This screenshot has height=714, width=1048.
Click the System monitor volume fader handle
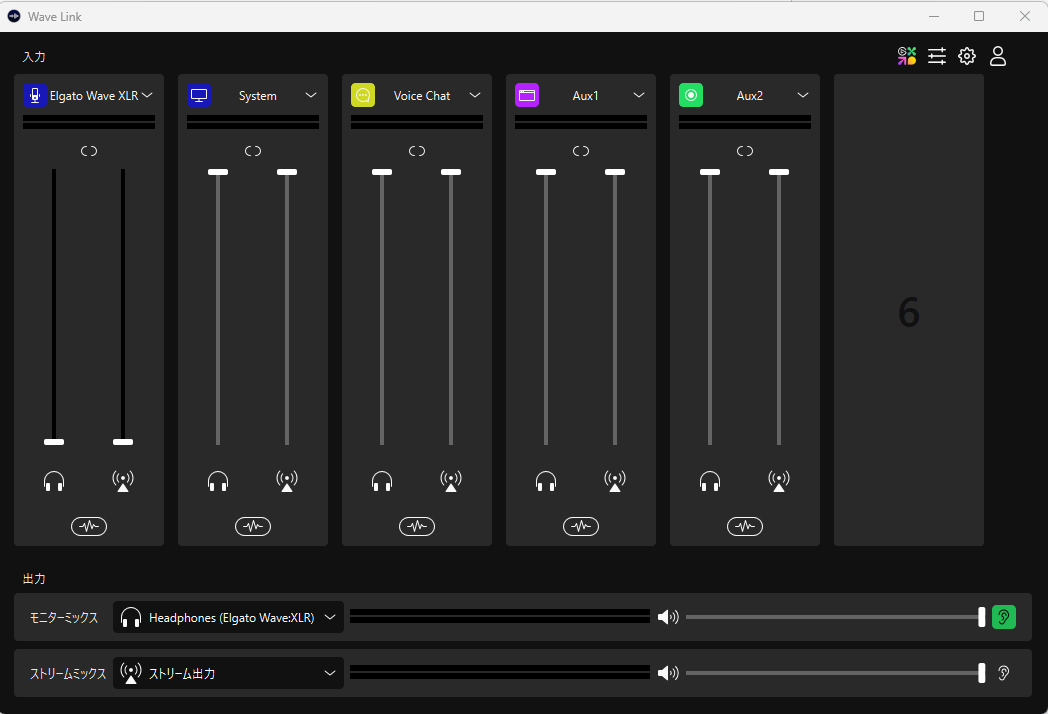[218, 172]
